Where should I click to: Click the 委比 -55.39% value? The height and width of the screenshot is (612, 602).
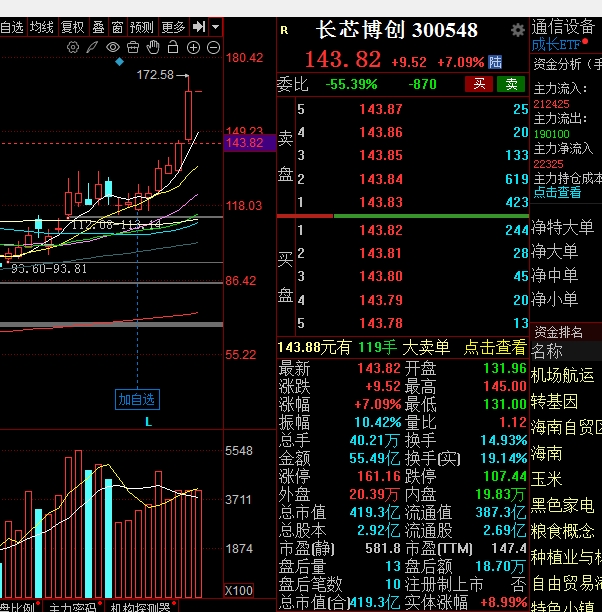pyautogui.click(x=351, y=84)
